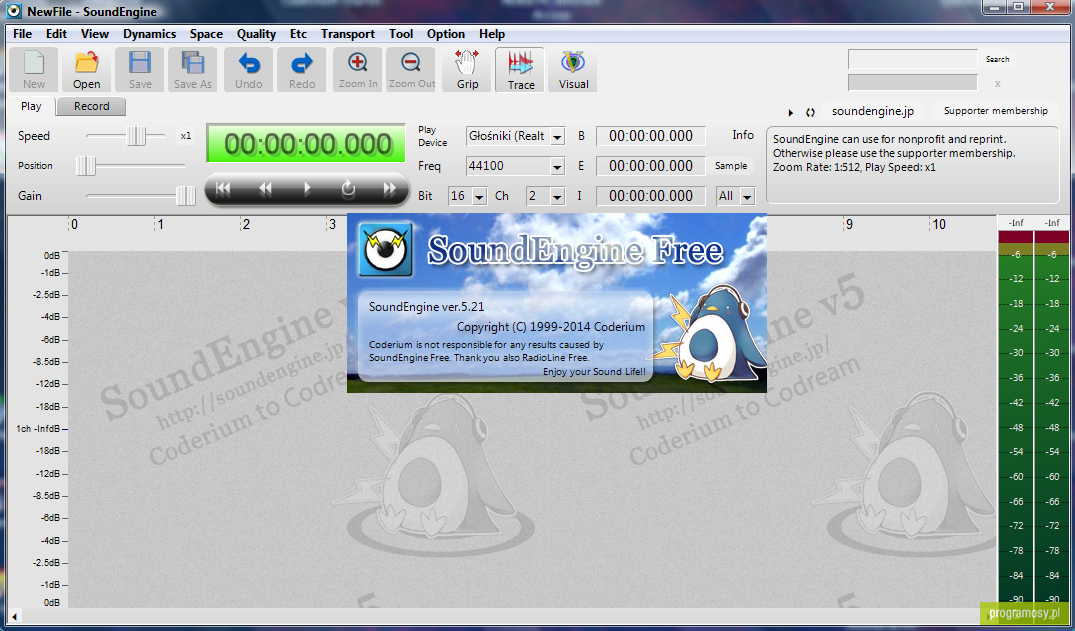The width and height of the screenshot is (1075, 631).
Task: Expand the All selection dropdown
Action: coord(747,196)
